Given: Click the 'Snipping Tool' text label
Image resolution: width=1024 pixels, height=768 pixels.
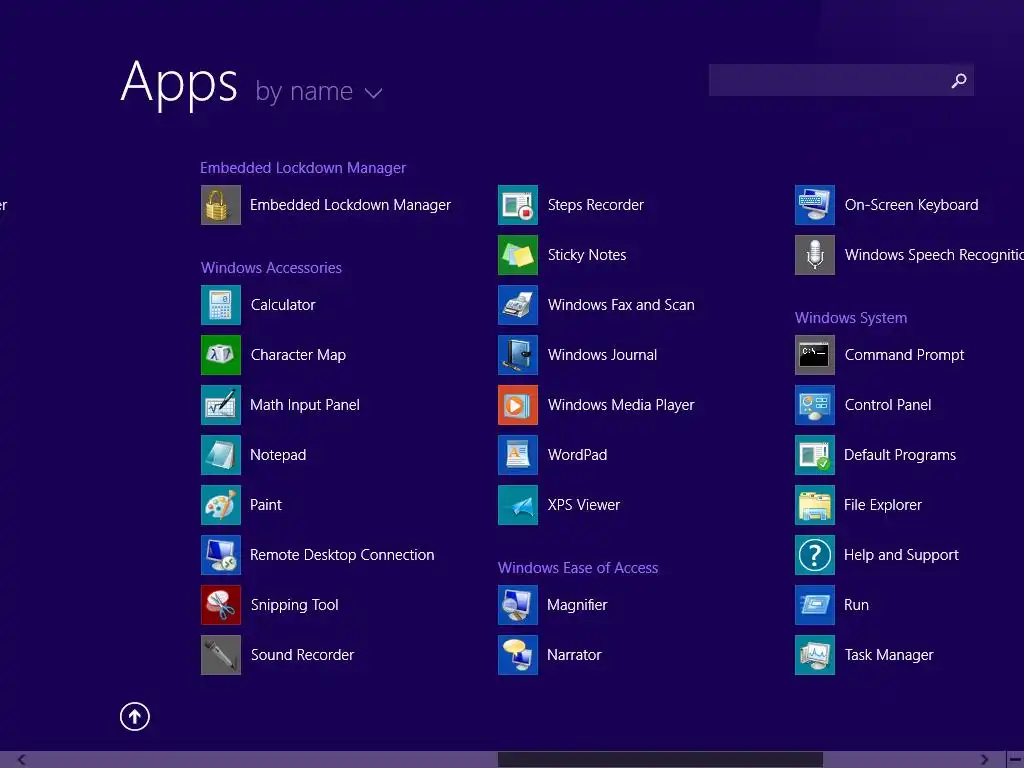Looking at the screenshot, I should 295,605.
